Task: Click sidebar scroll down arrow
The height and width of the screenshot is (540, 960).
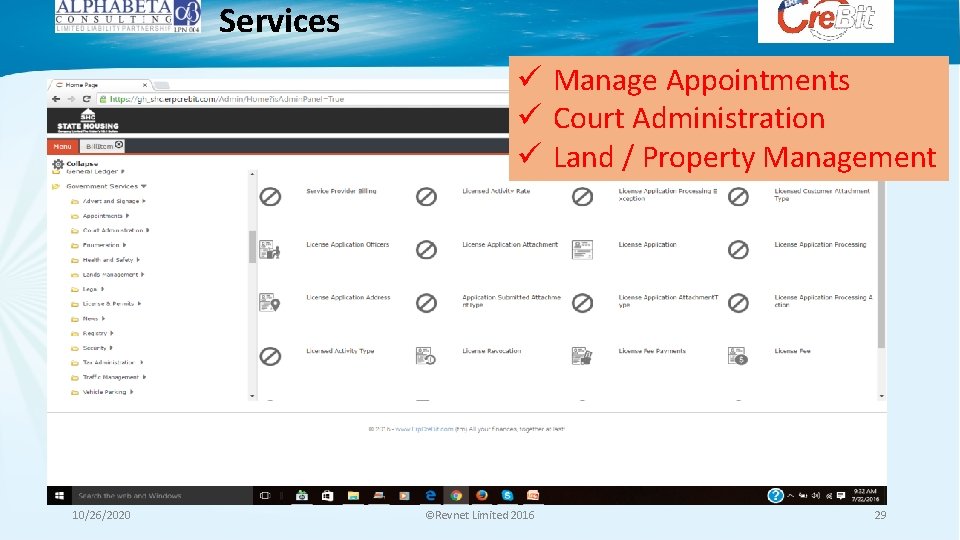Action: coord(252,396)
